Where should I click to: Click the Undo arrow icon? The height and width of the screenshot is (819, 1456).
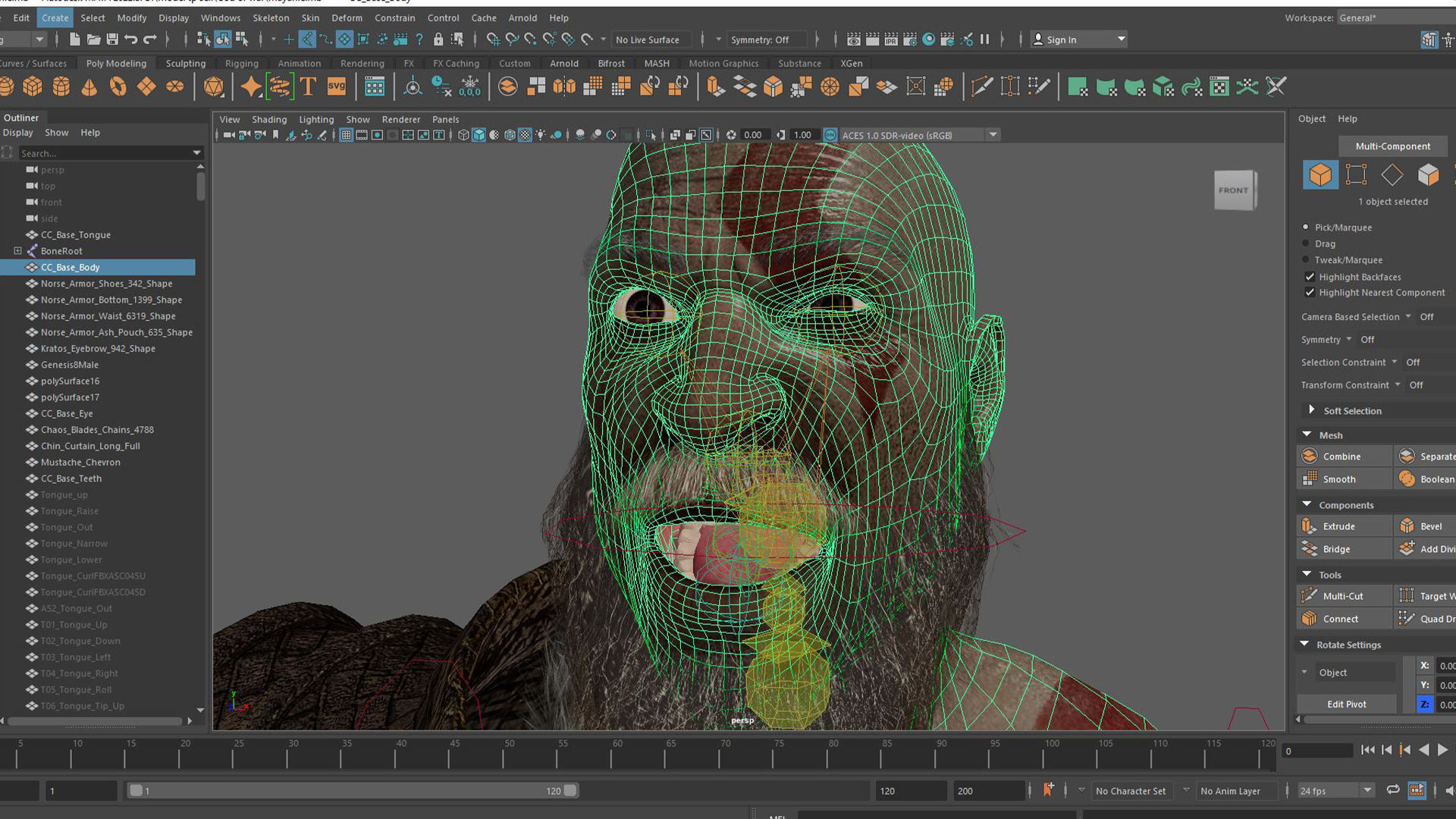point(131,39)
